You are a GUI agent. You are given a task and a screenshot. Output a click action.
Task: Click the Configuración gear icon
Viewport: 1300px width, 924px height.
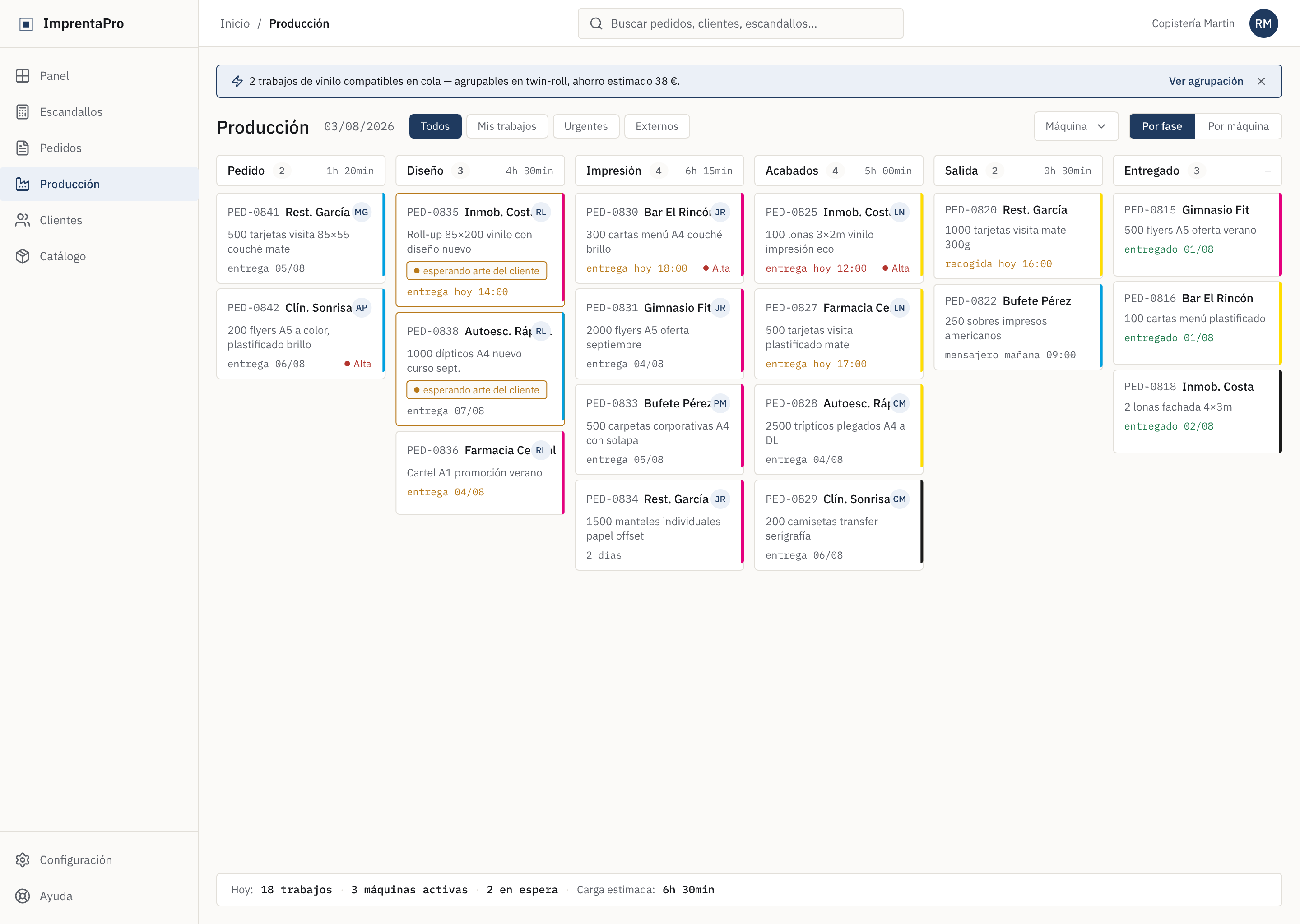point(23,859)
